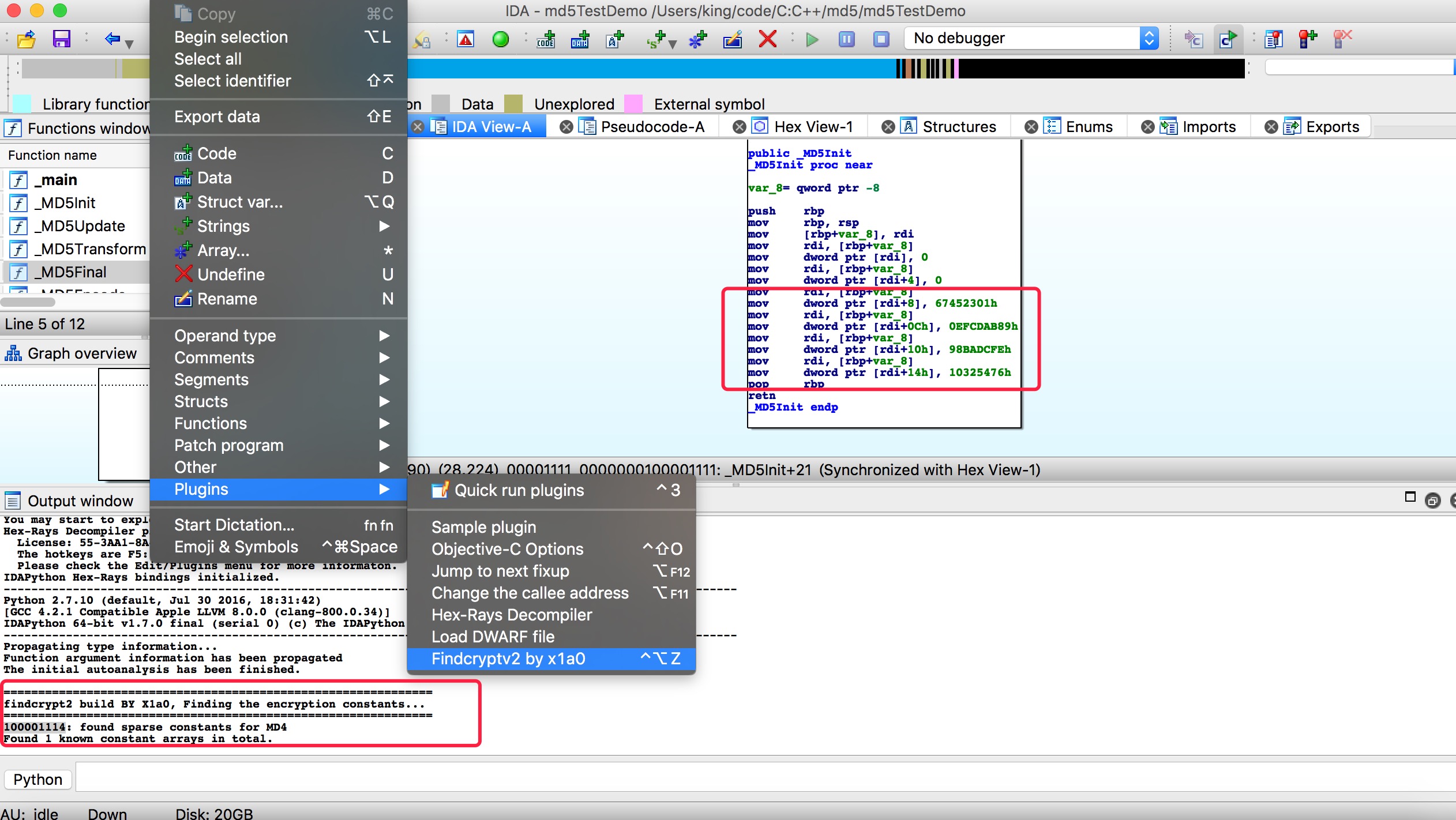Click the rename pencil toolbar icon
1456x820 pixels.
[x=733, y=39]
